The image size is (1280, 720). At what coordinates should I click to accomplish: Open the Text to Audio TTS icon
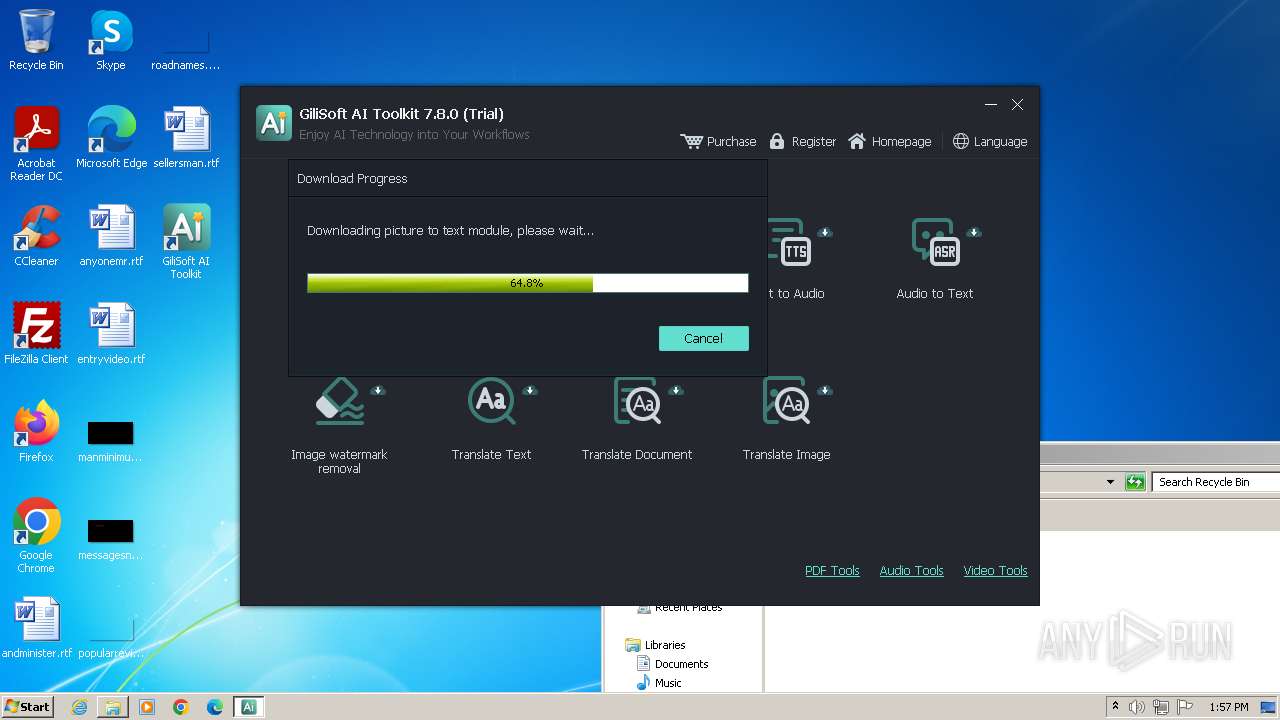(789, 242)
